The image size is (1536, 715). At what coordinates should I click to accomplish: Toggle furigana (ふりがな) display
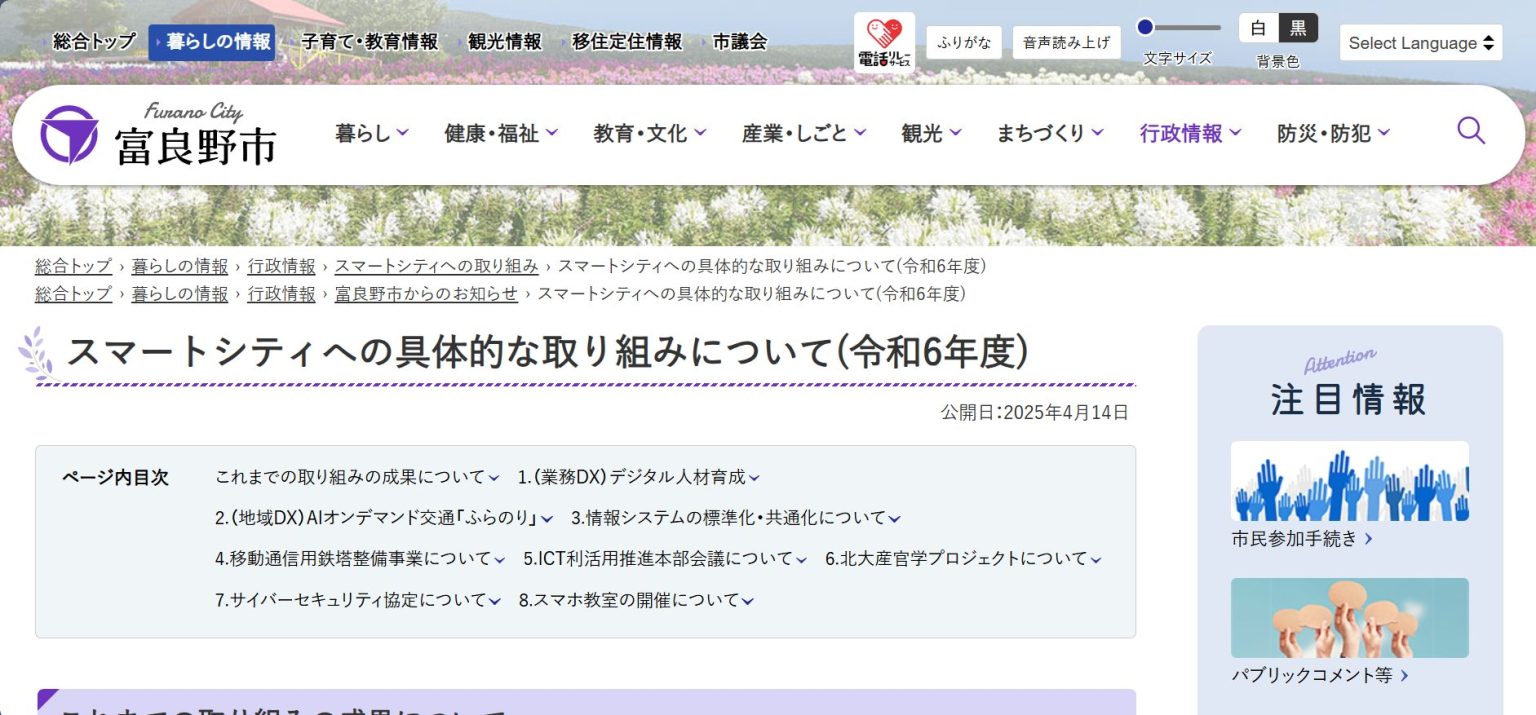pos(964,43)
